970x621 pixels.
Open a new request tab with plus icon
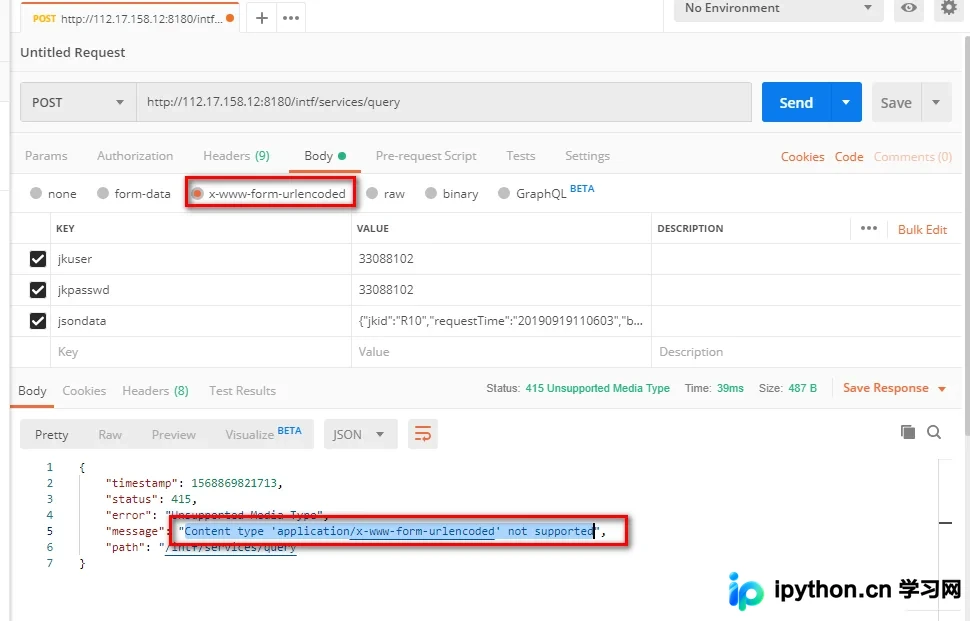tap(262, 18)
